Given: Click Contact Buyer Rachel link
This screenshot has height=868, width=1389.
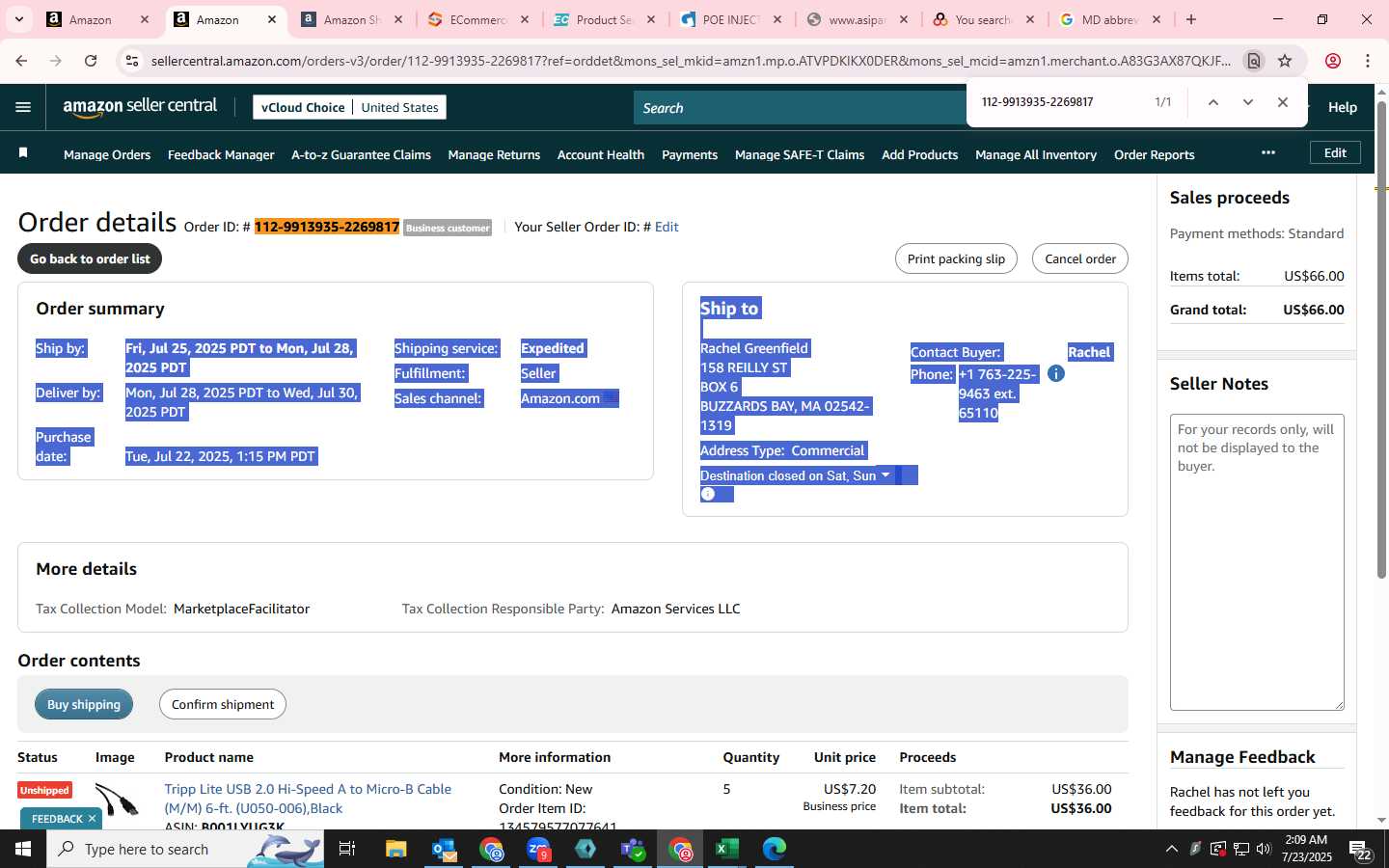Looking at the screenshot, I should click(x=1089, y=352).
